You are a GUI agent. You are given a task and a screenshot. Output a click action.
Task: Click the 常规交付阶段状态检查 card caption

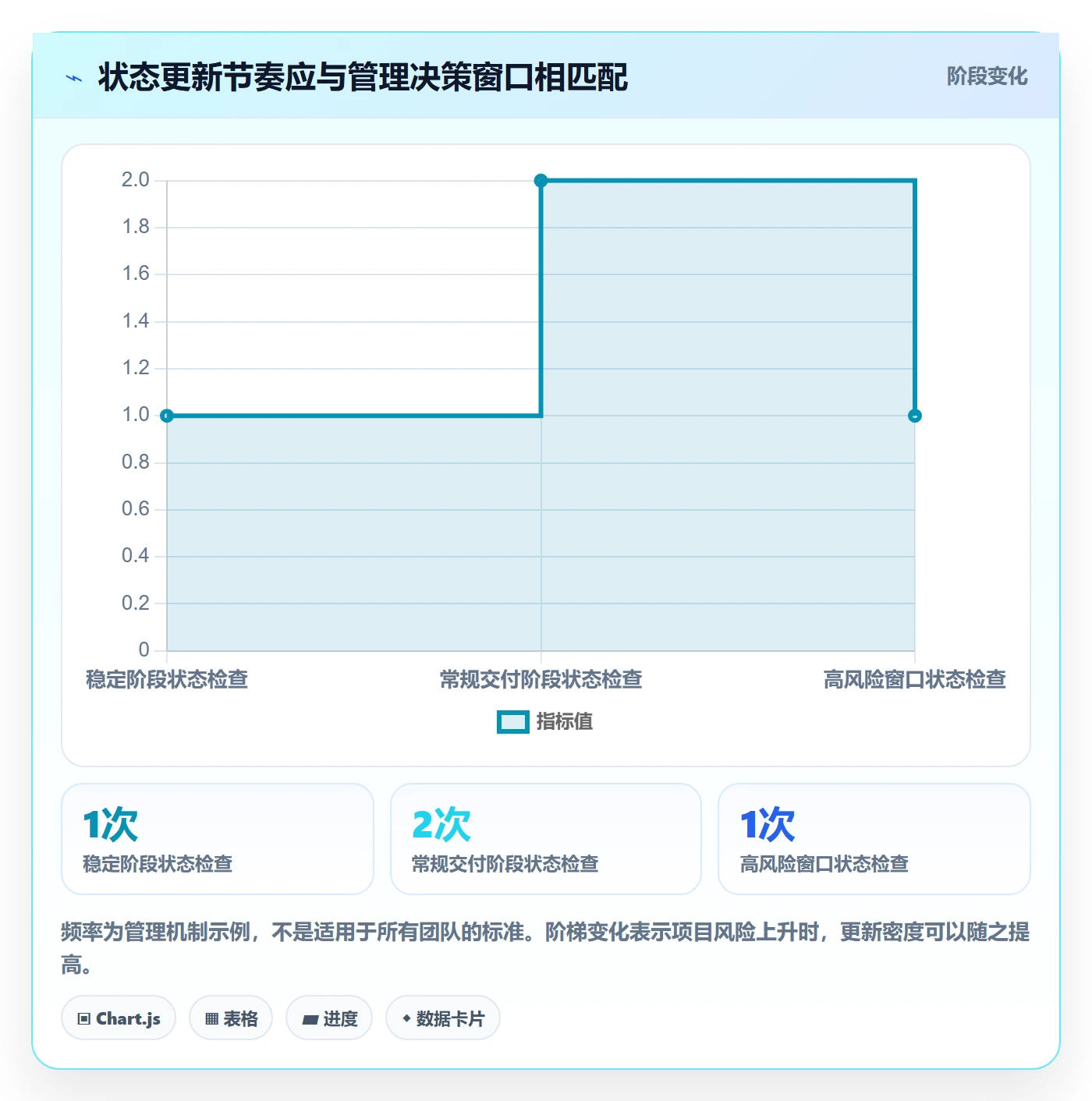click(505, 864)
